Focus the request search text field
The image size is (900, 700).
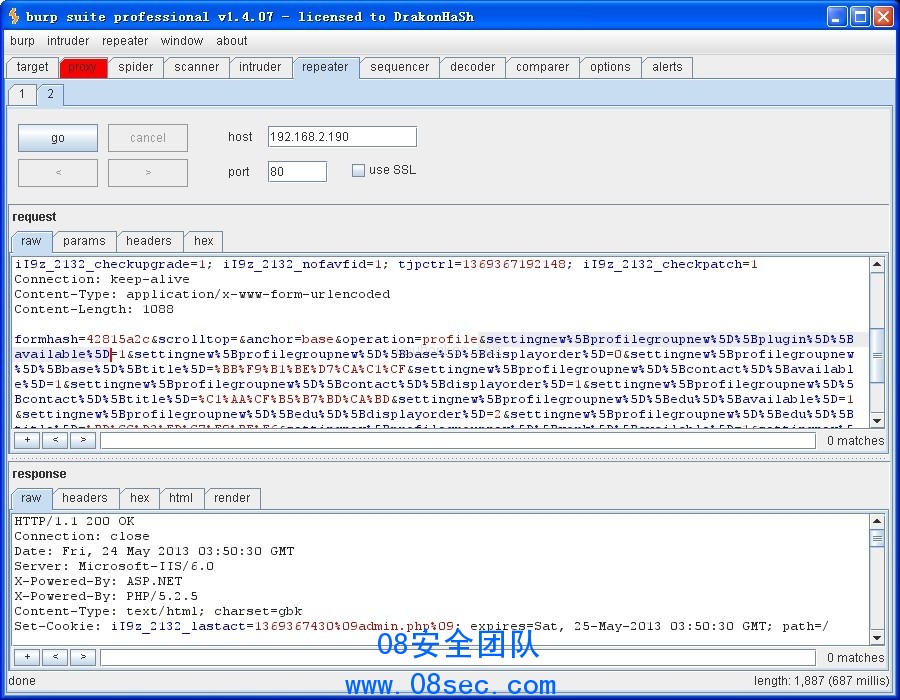458,441
